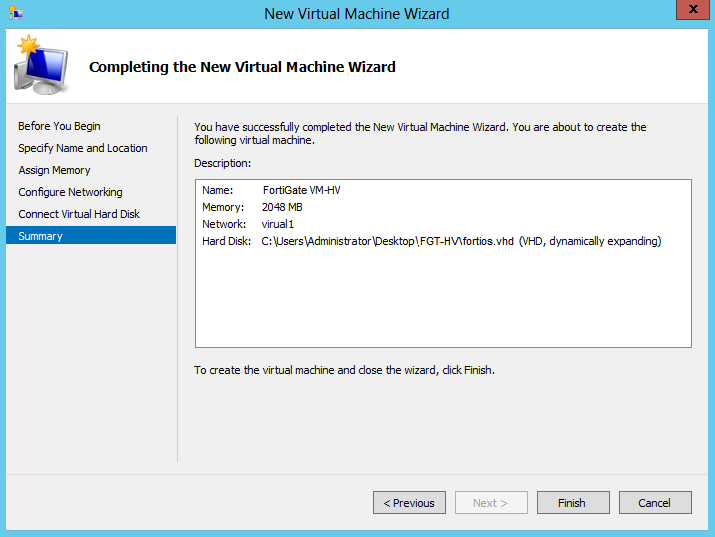Cancel the New Virtual Machine Wizard

(655, 502)
